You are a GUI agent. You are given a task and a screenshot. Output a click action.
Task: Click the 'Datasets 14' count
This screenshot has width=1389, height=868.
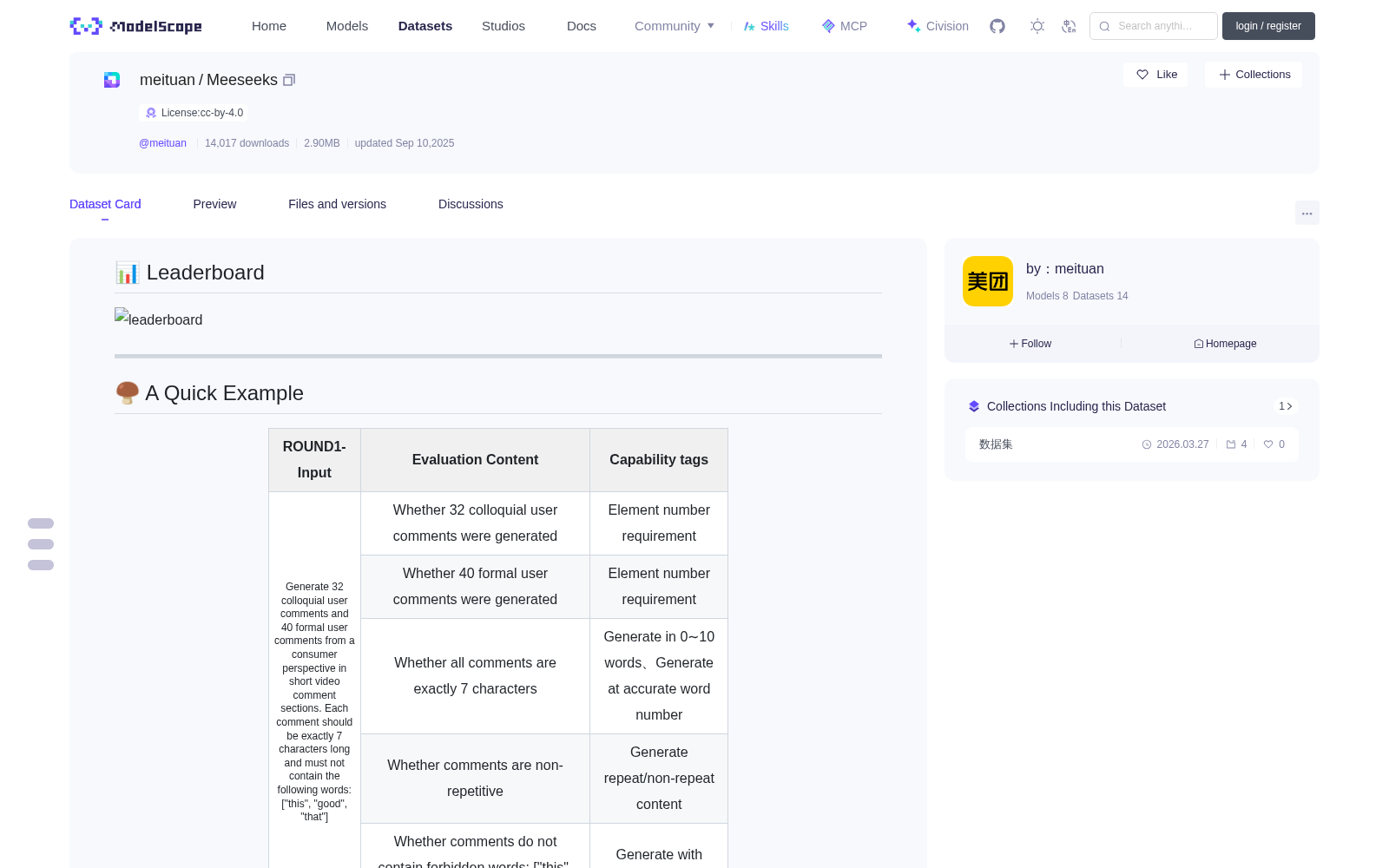1101,296
